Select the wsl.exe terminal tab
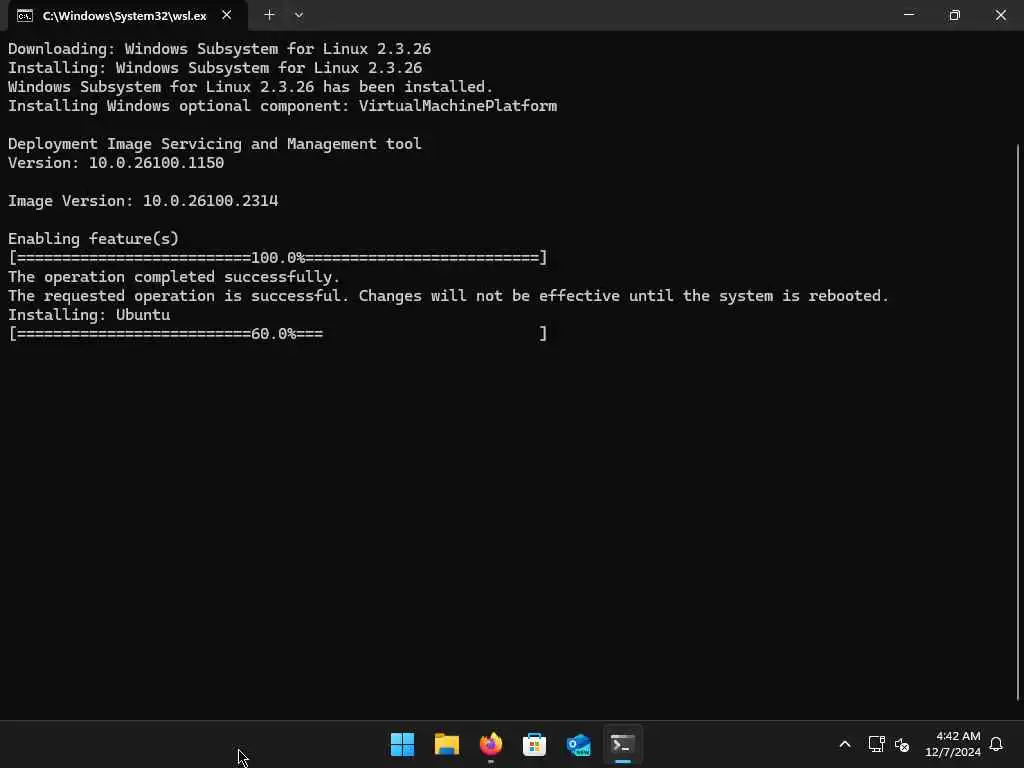Viewport: 1024px width, 768px height. pyautogui.click(x=127, y=16)
